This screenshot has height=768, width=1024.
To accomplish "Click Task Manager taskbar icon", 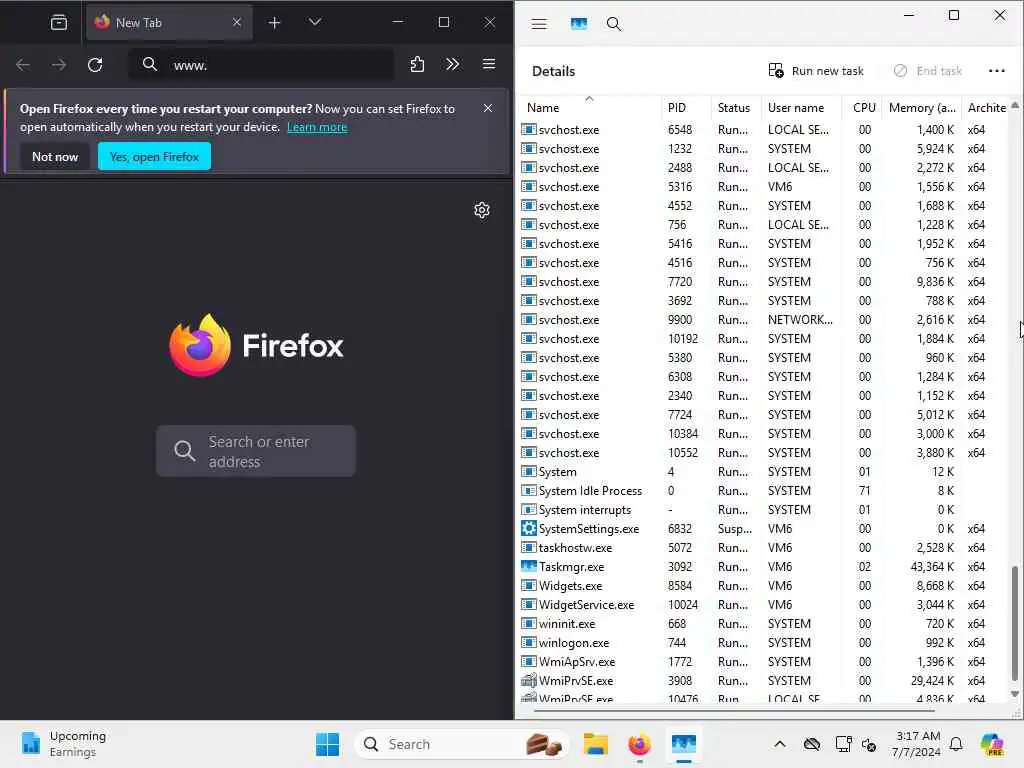I will point(683,744).
